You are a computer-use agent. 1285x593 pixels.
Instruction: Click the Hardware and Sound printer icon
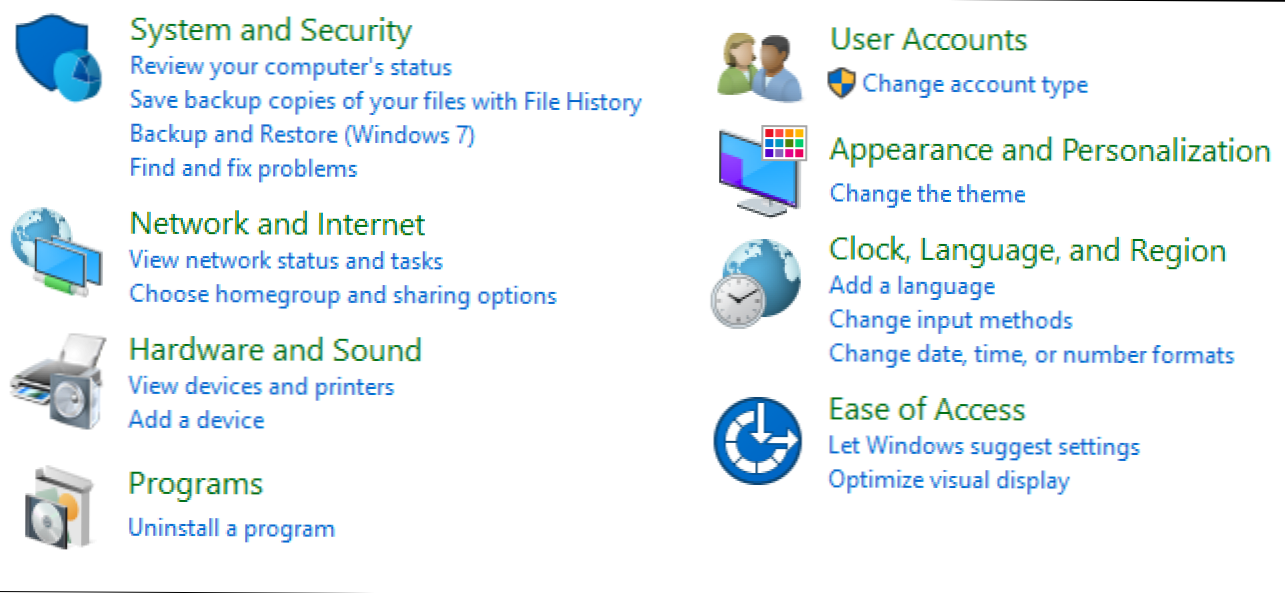[56, 382]
